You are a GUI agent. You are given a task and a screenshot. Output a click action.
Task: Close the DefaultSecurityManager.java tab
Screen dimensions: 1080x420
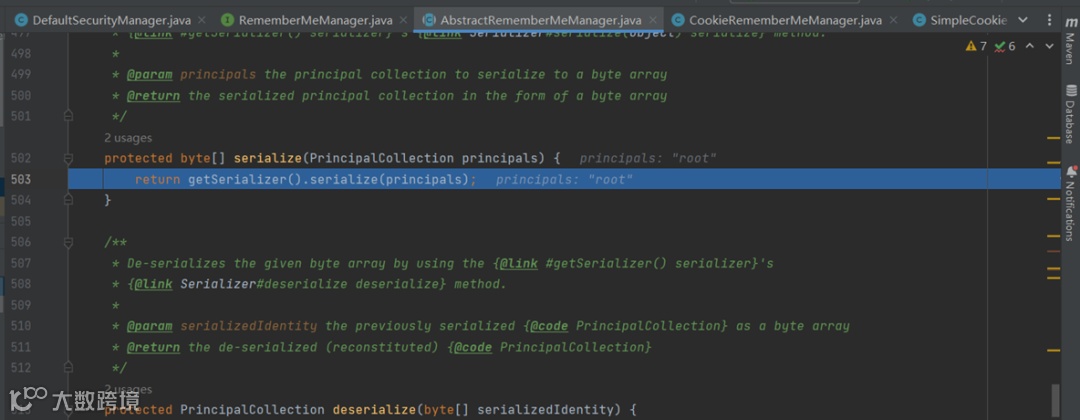tap(201, 21)
